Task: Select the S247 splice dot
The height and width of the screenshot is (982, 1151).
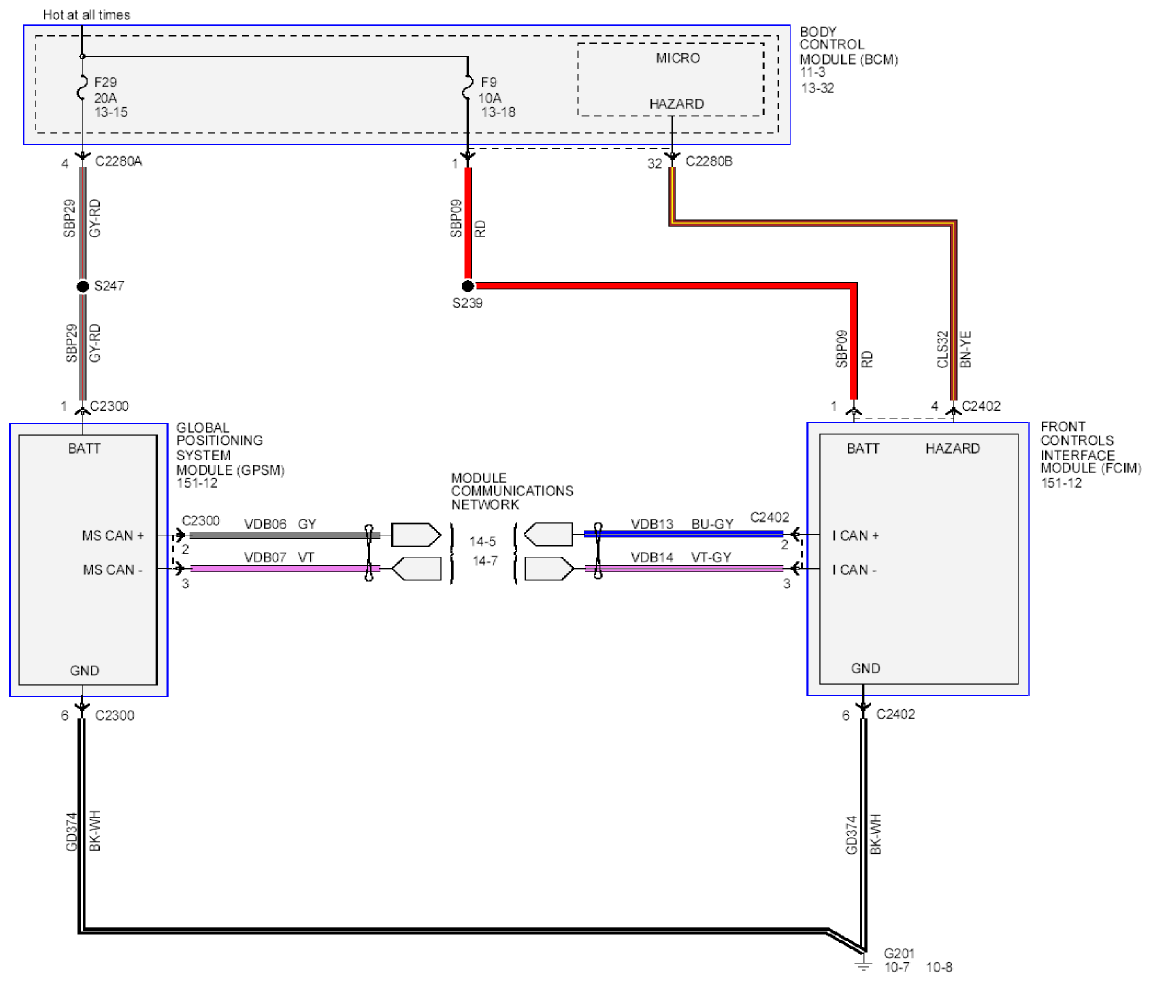Action: coord(83,286)
